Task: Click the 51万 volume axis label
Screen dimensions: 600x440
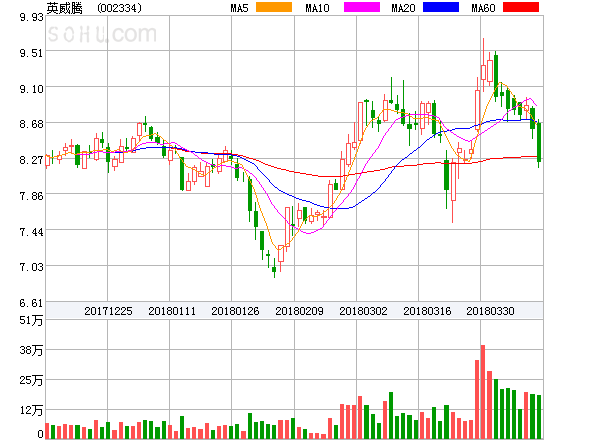Action: [31, 320]
